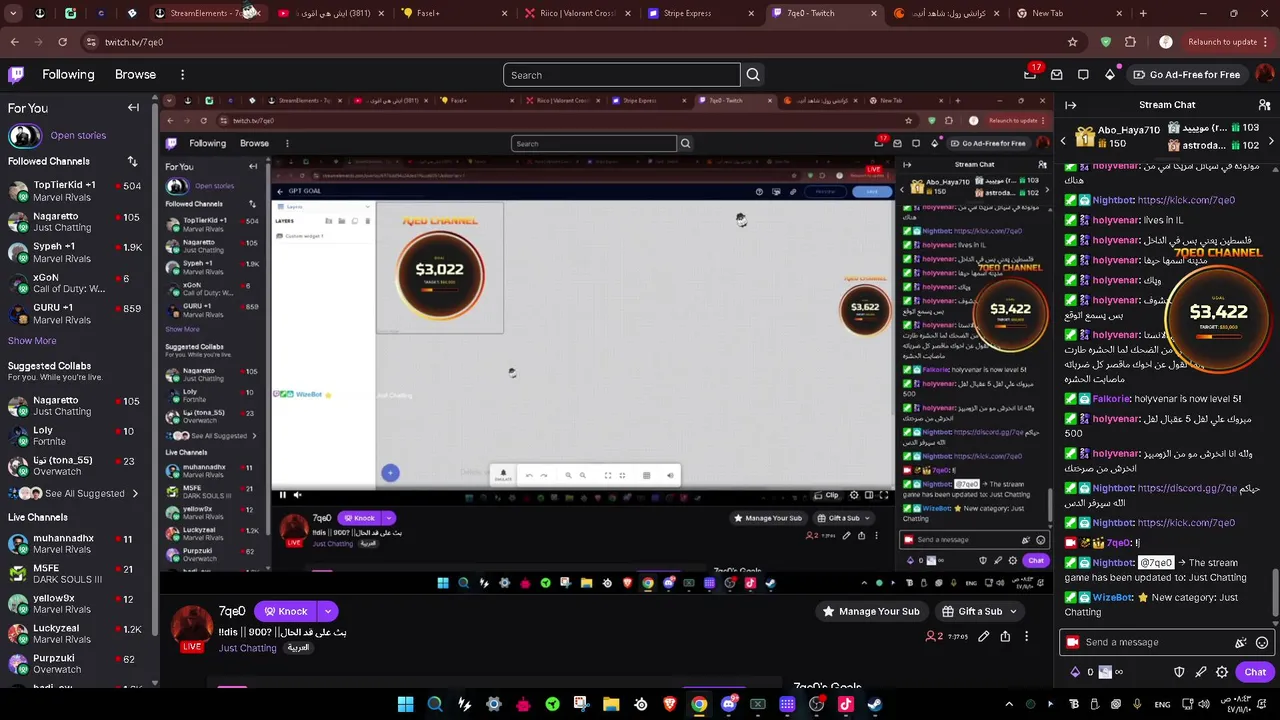Open the Get Bits diamond icon

pos(1110,75)
